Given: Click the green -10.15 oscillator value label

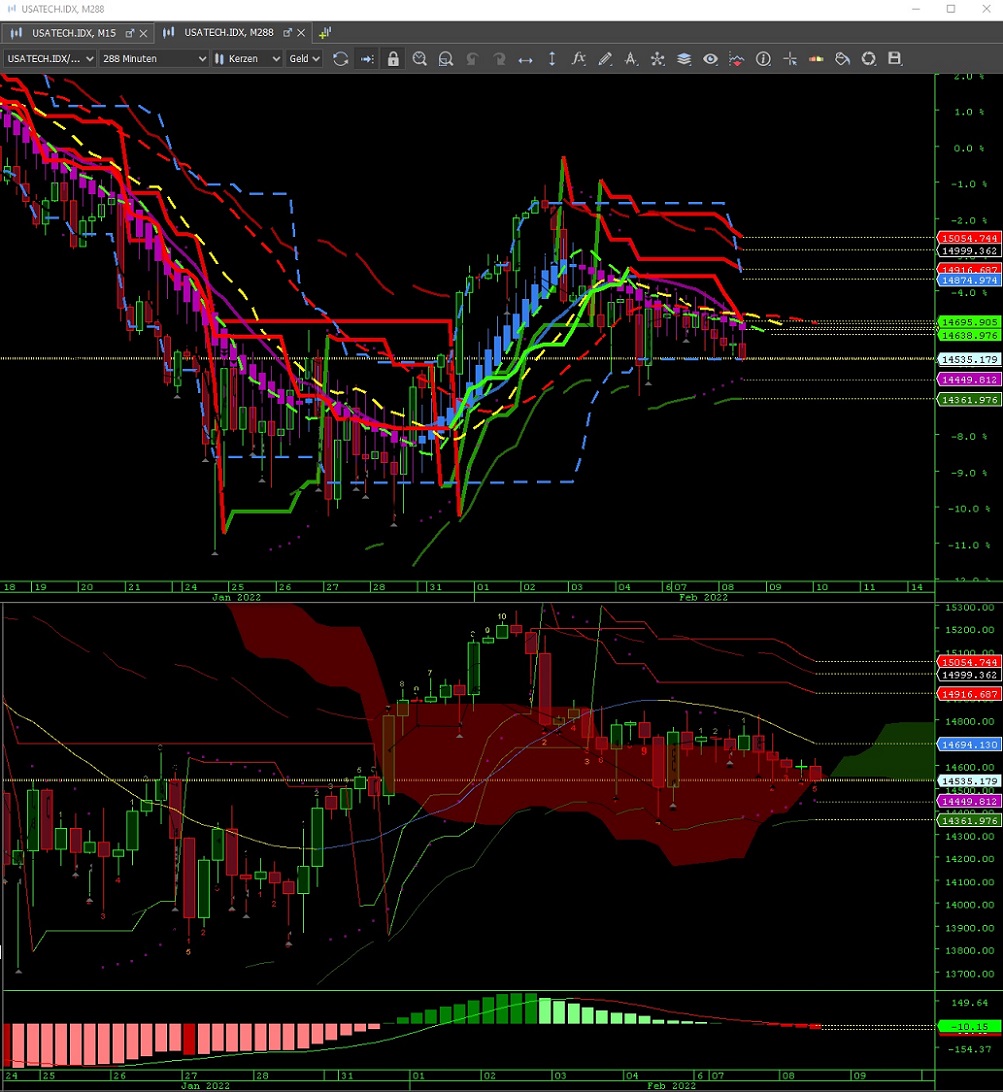Looking at the screenshot, I should pyautogui.click(x=969, y=1027).
